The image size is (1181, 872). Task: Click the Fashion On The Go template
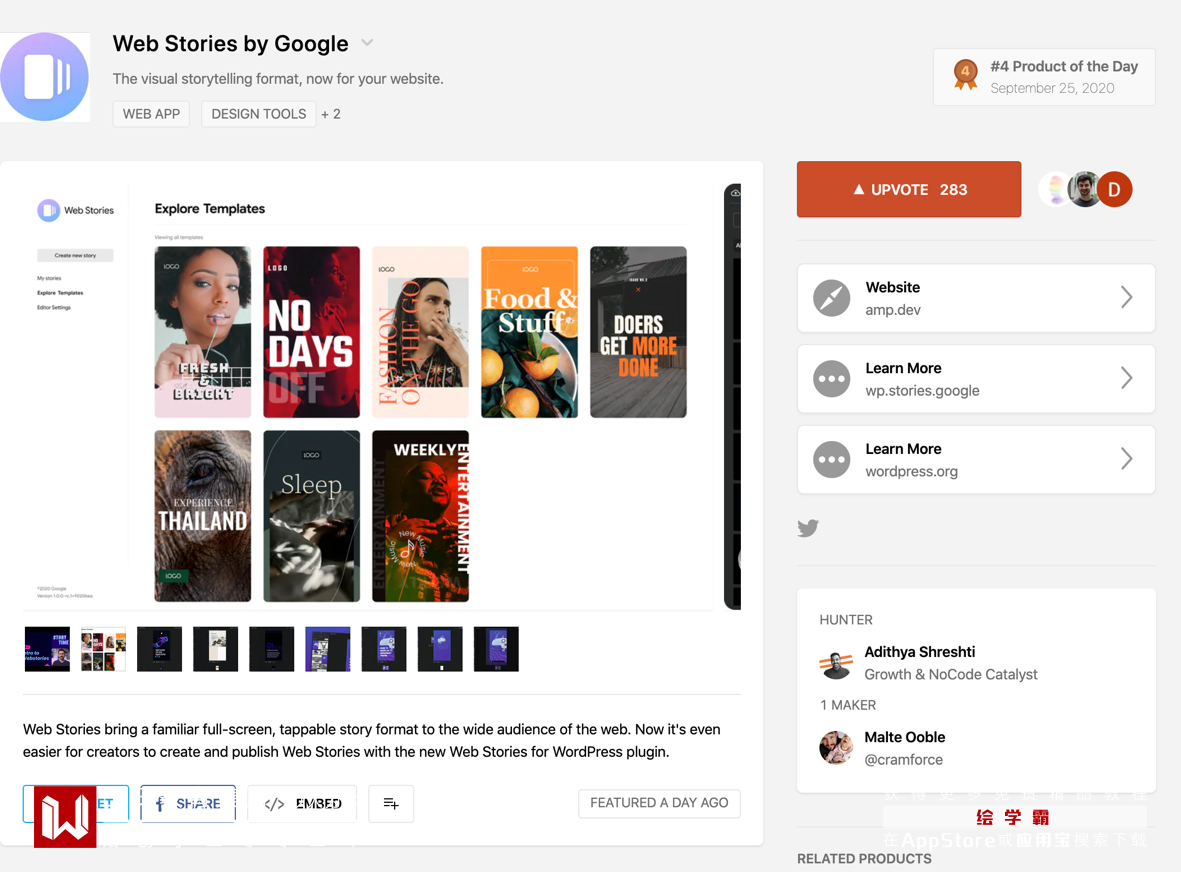pyautogui.click(x=420, y=332)
